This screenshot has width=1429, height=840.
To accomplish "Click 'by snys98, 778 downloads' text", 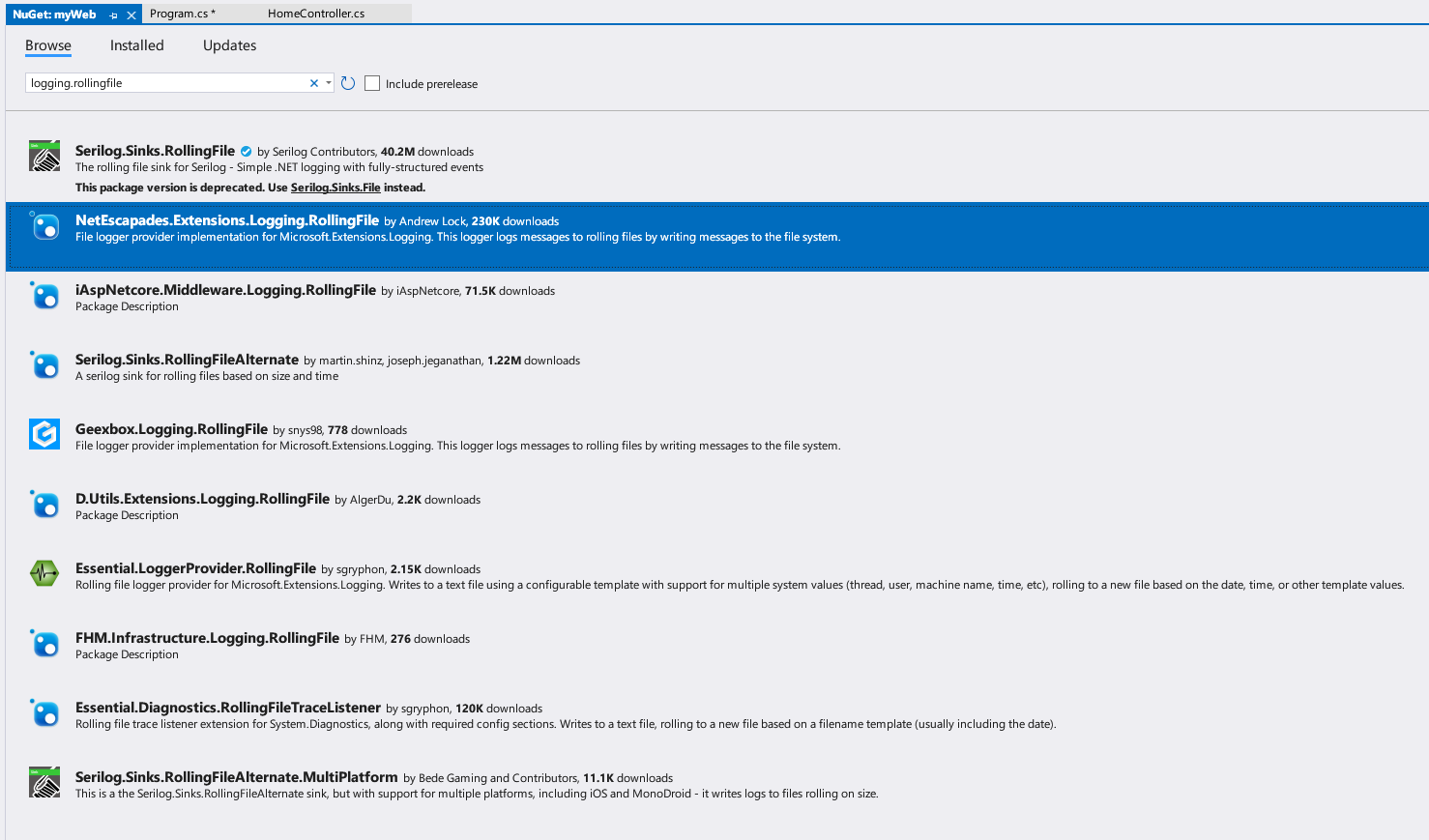I will tap(340, 430).
